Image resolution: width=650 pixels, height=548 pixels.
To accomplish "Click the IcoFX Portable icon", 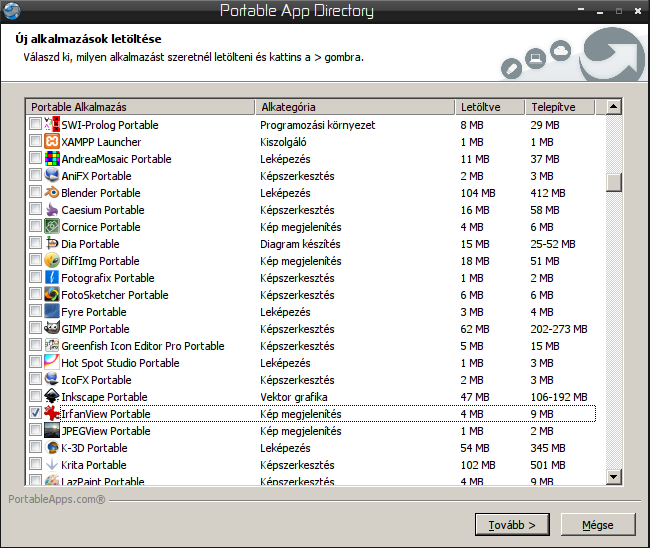I will click(x=52, y=380).
